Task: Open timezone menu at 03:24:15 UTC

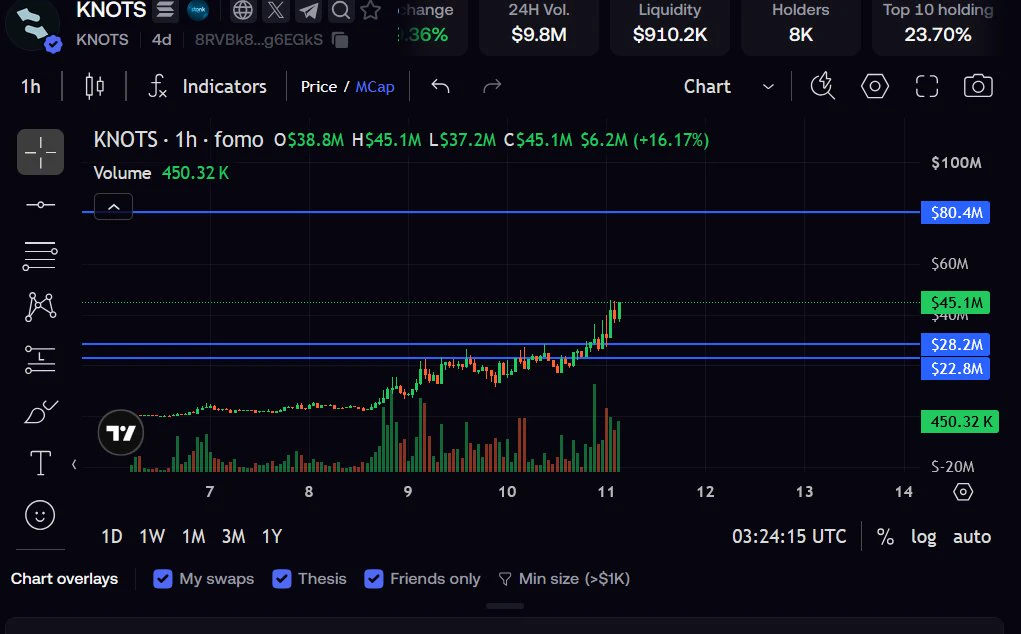Action: coord(789,536)
